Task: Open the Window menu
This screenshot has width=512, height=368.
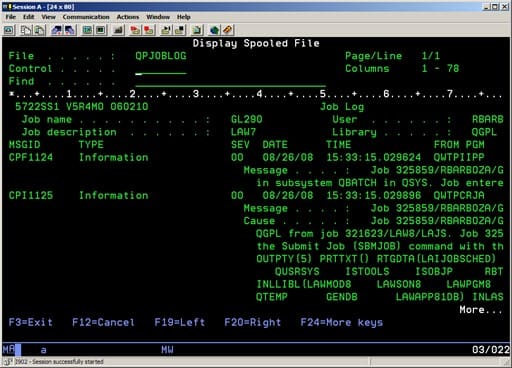Action: pos(158,17)
